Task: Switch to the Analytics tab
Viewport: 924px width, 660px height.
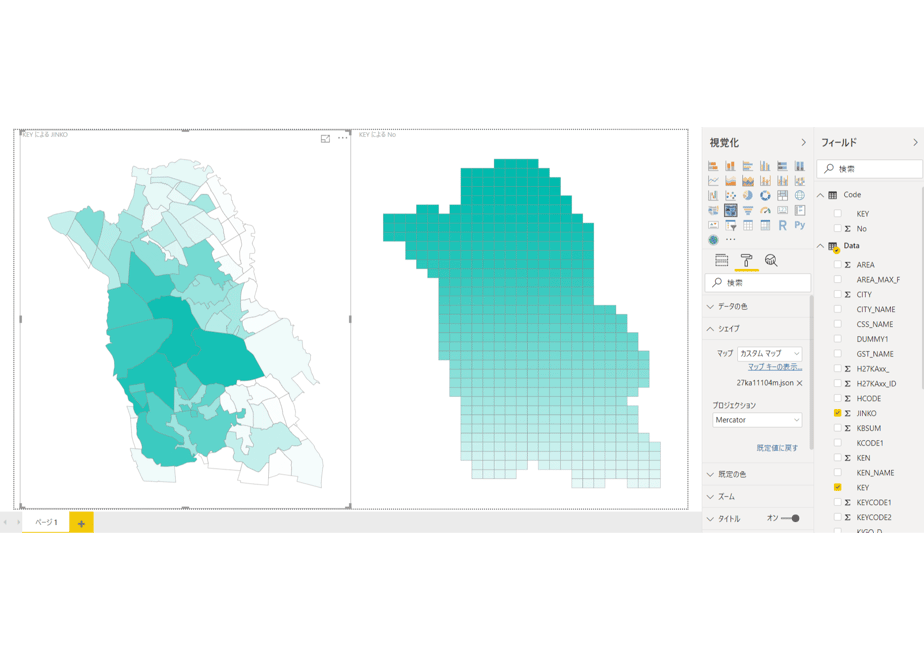Action: (x=771, y=260)
